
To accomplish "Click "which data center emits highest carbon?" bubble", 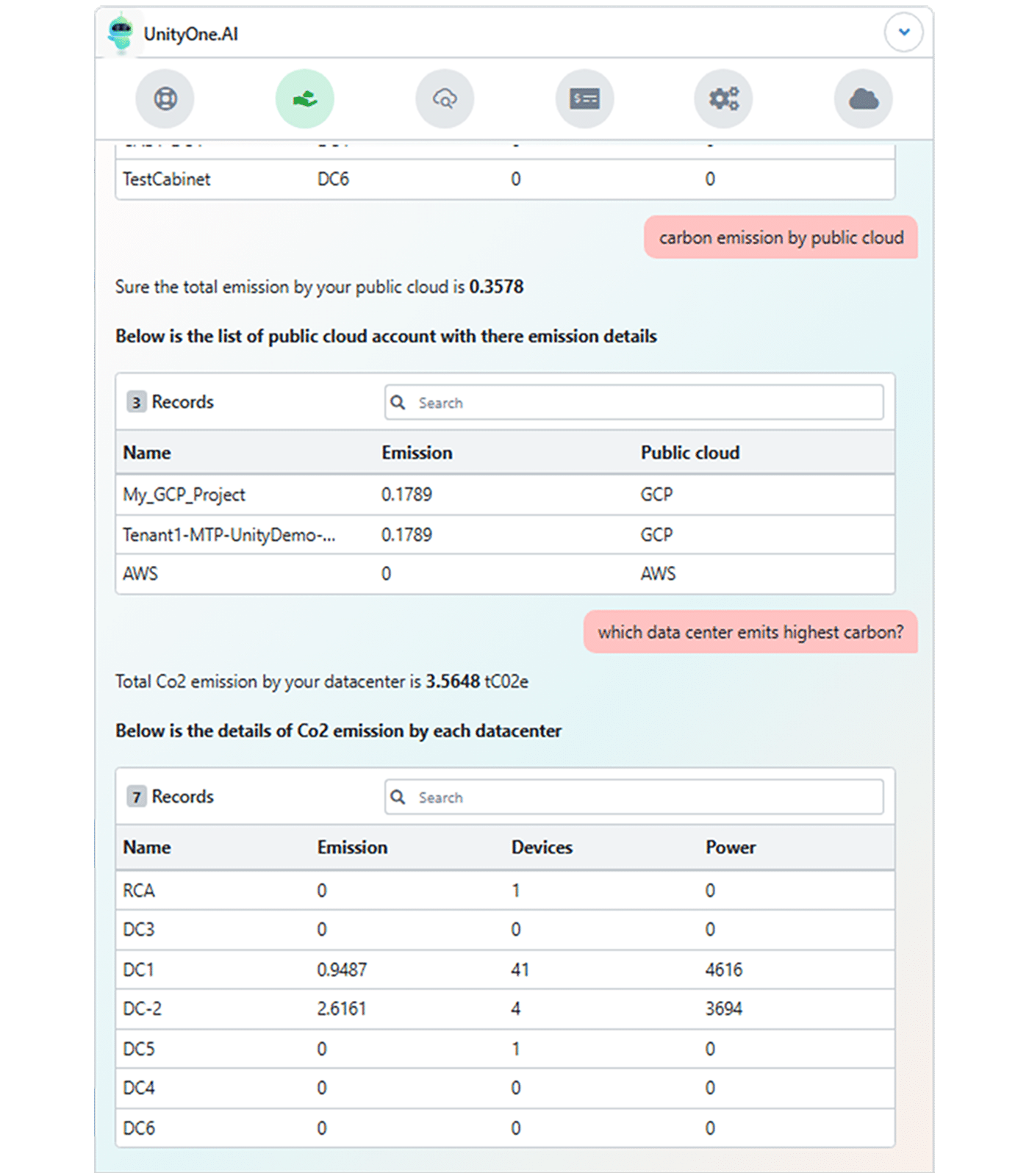I will (x=750, y=632).
